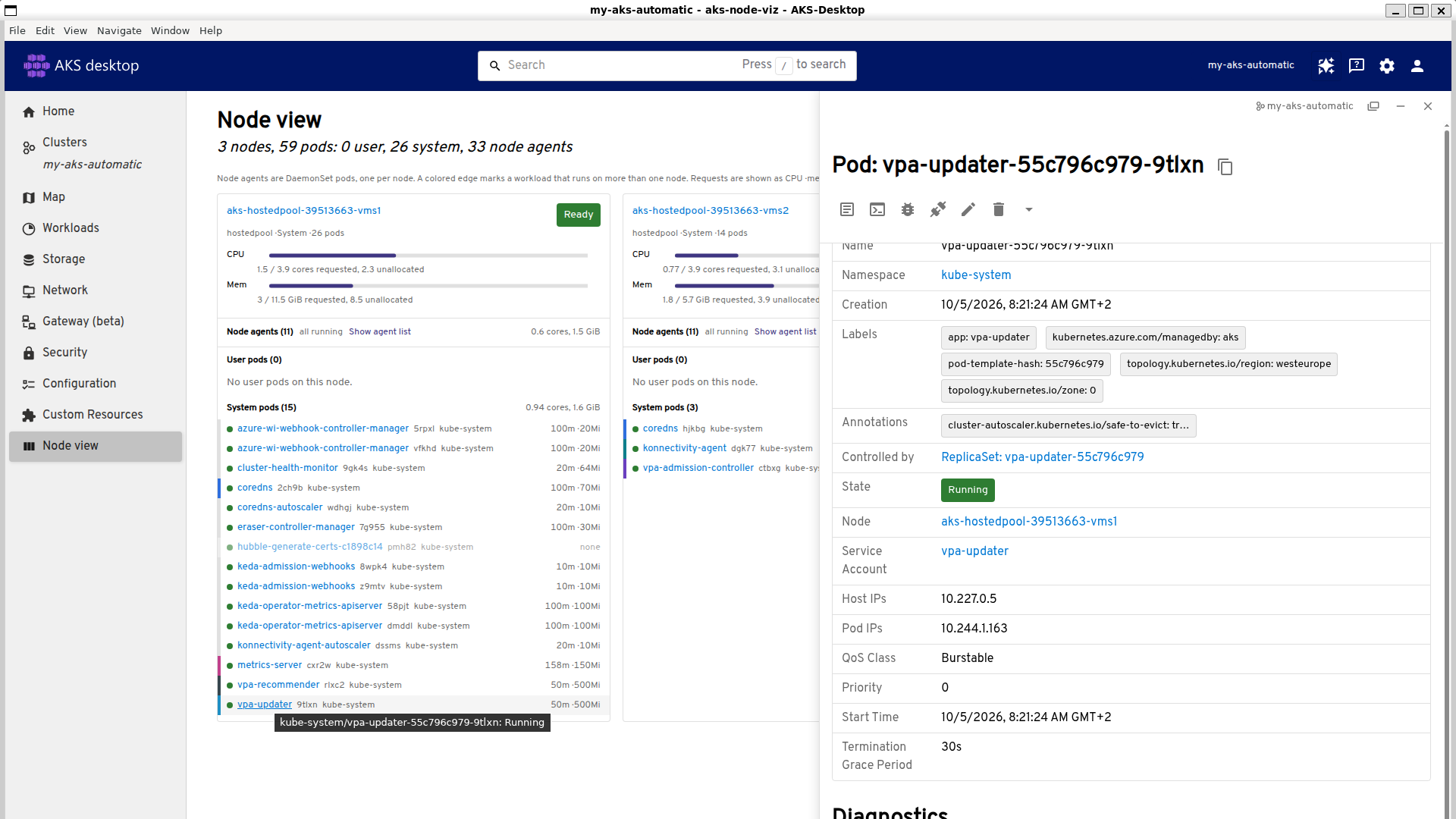Image resolution: width=1456 pixels, height=819 pixels.
Task: Open the vpa-recommender pod link
Action: 278,685
